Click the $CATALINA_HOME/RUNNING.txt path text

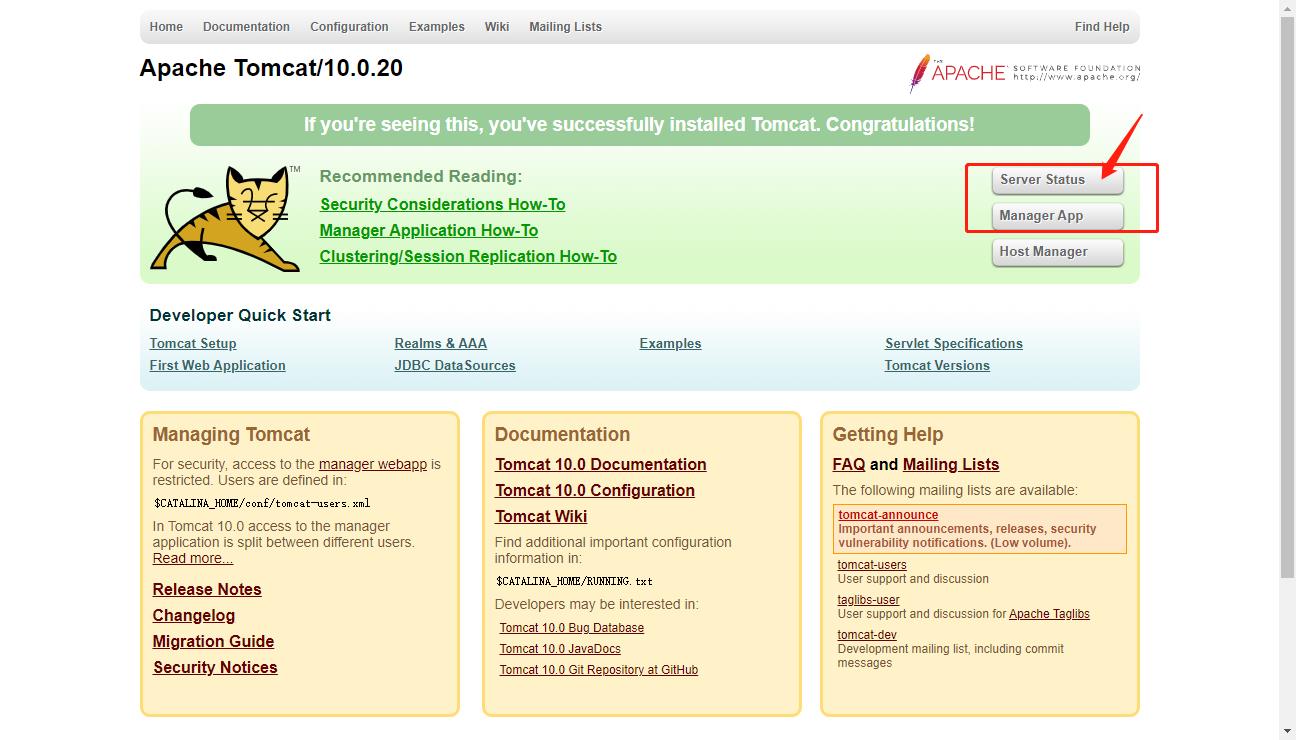(x=574, y=581)
